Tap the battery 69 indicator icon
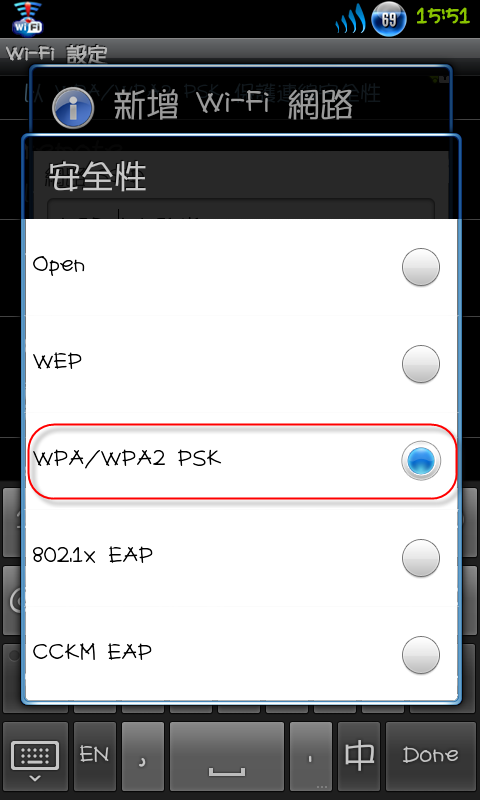 (389, 19)
